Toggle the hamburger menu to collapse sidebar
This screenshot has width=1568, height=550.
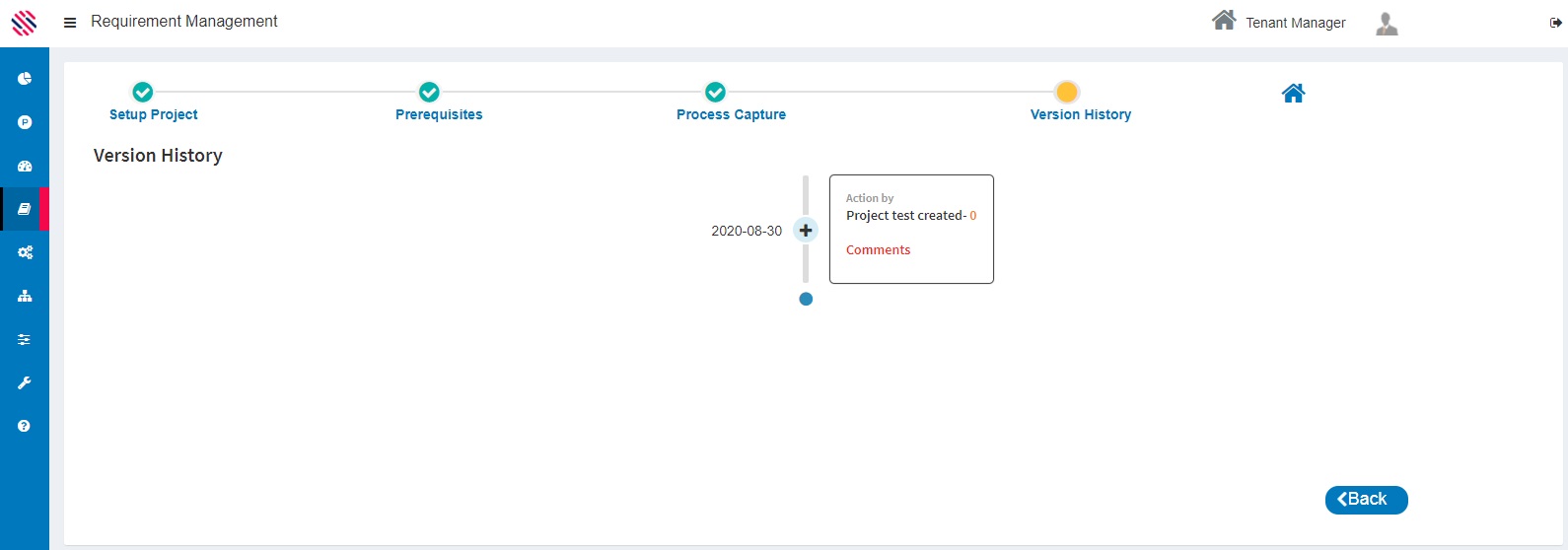click(70, 23)
